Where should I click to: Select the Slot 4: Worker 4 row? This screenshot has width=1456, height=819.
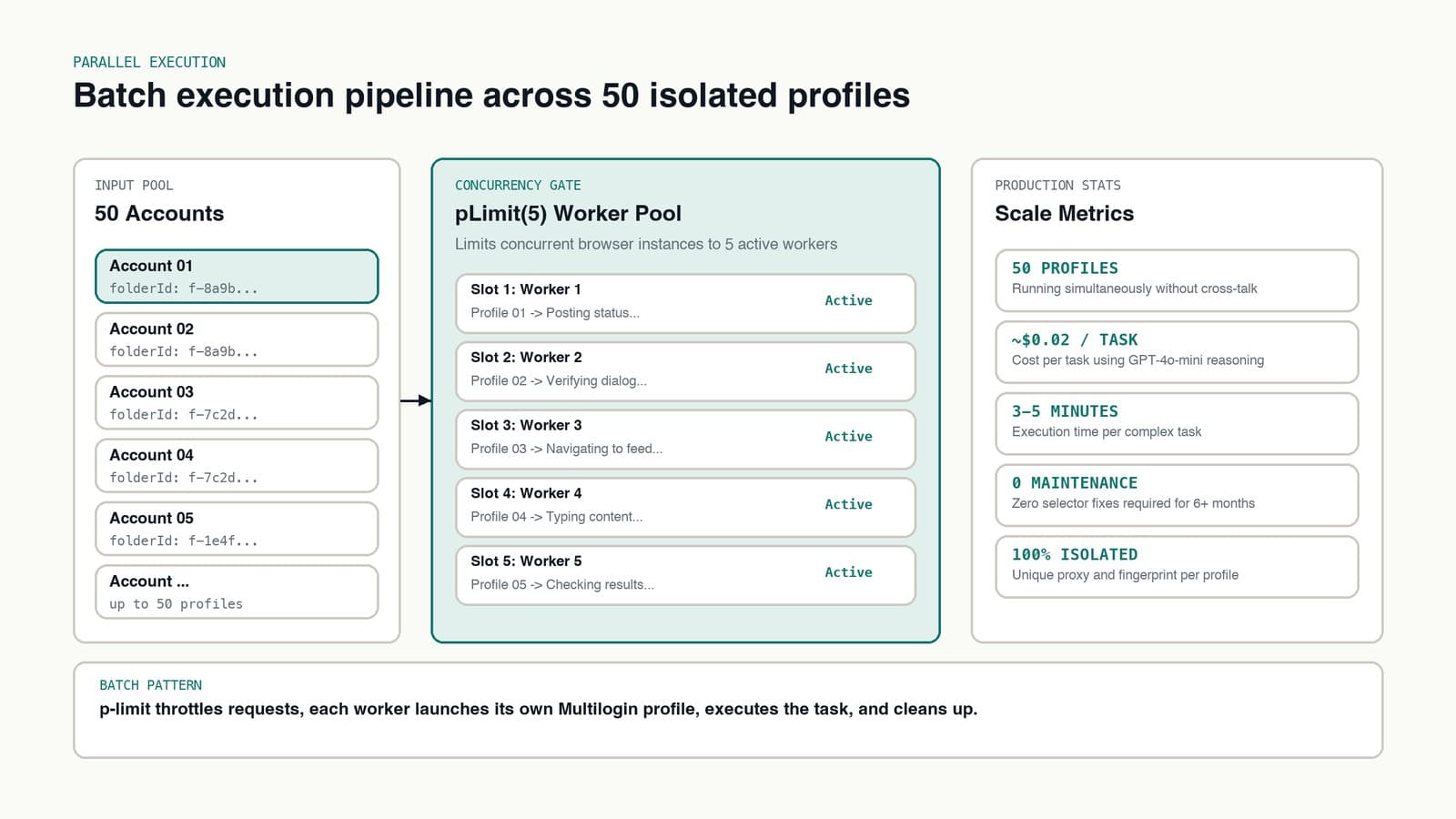685,507
